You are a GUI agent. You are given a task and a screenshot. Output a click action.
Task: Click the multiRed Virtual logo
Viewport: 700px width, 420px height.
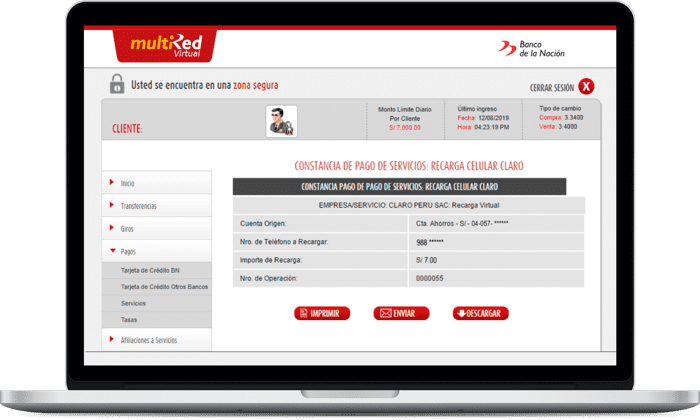[x=165, y=46]
